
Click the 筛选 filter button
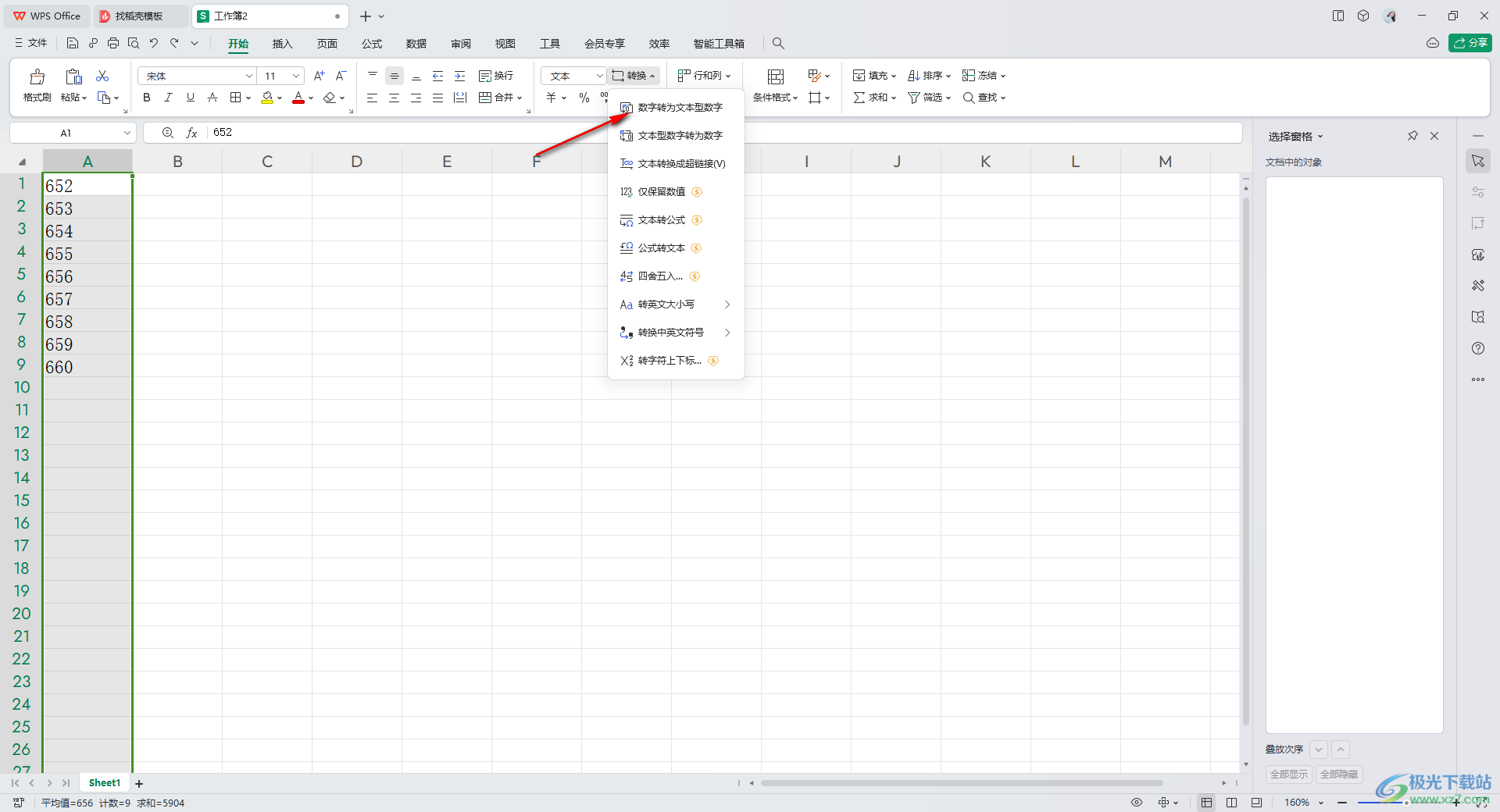pyautogui.click(x=929, y=98)
